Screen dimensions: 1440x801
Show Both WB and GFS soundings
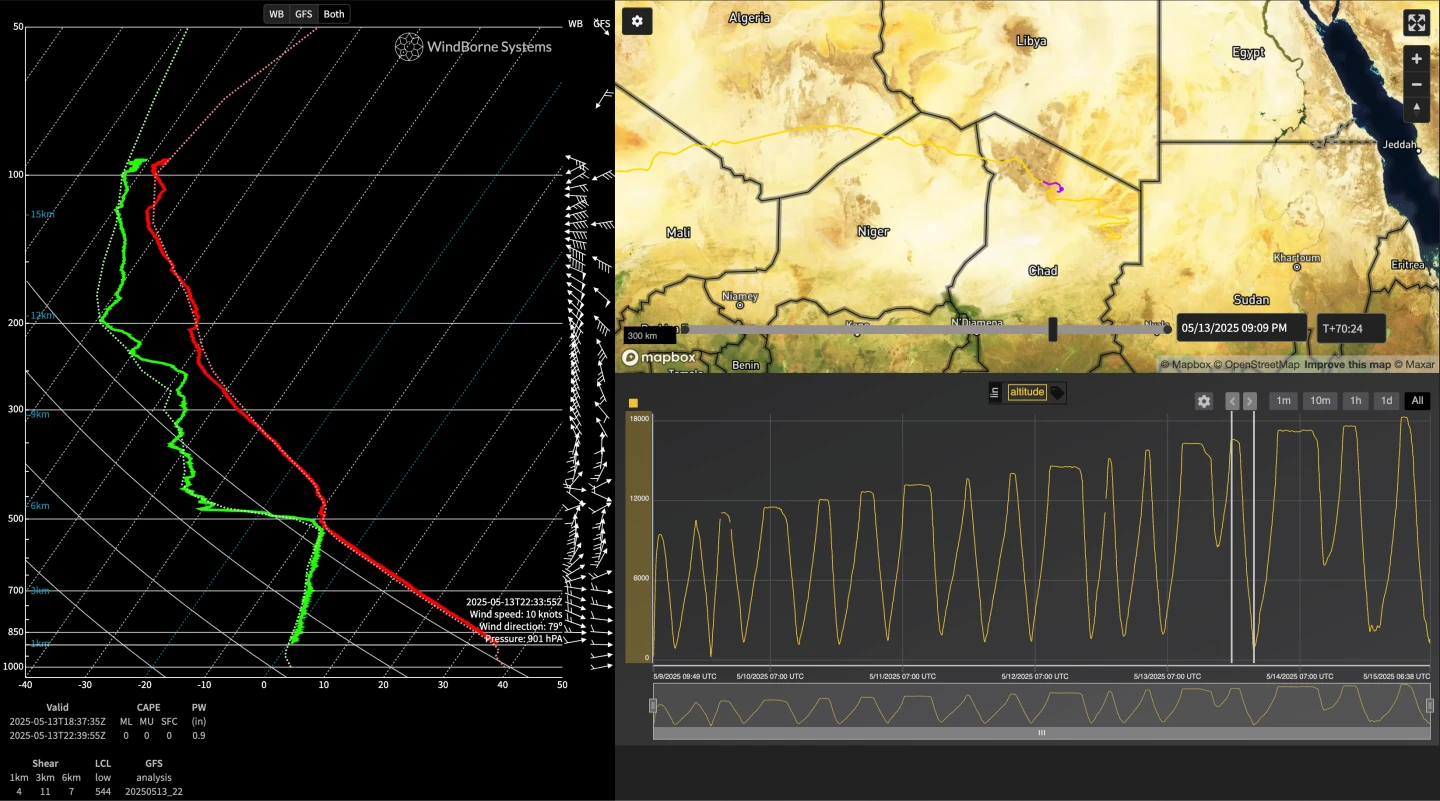(334, 14)
